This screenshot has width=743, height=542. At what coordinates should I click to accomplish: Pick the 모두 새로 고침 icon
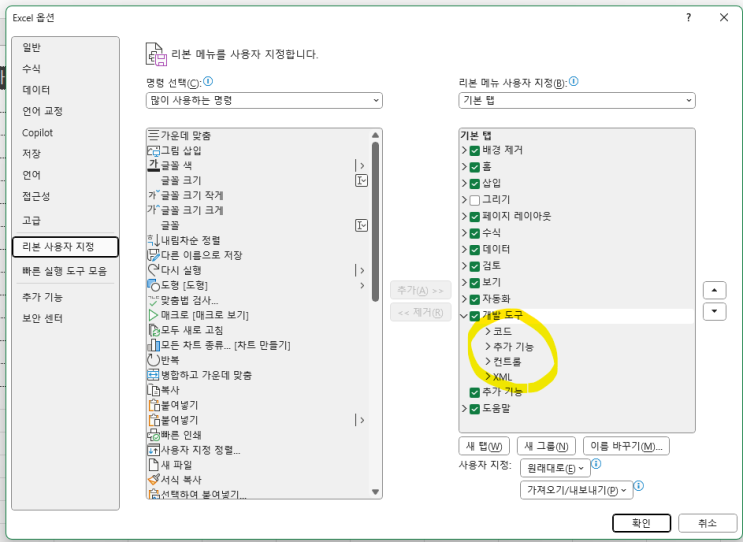(154, 330)
